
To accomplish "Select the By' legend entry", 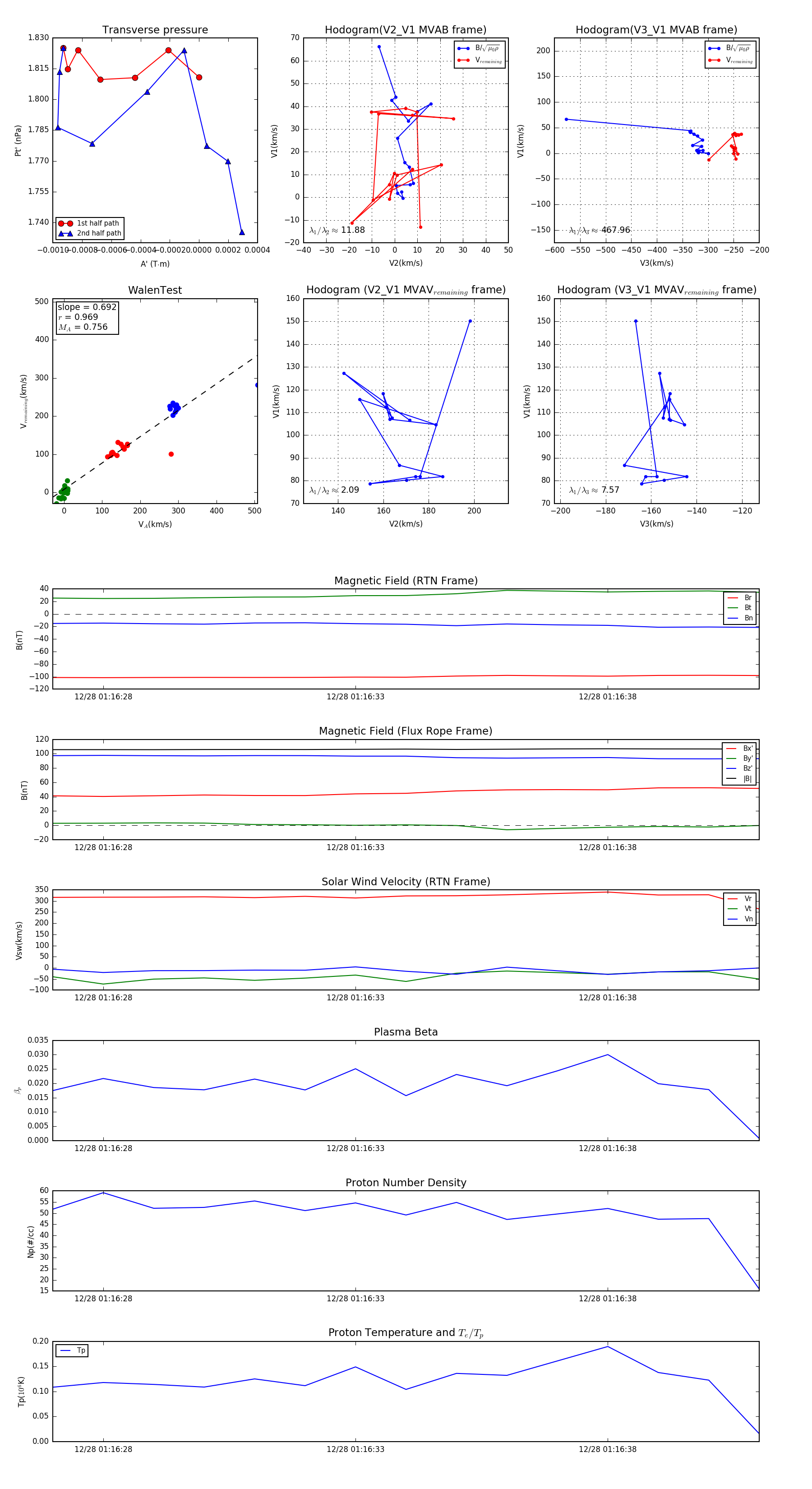I will pos(740,758).
